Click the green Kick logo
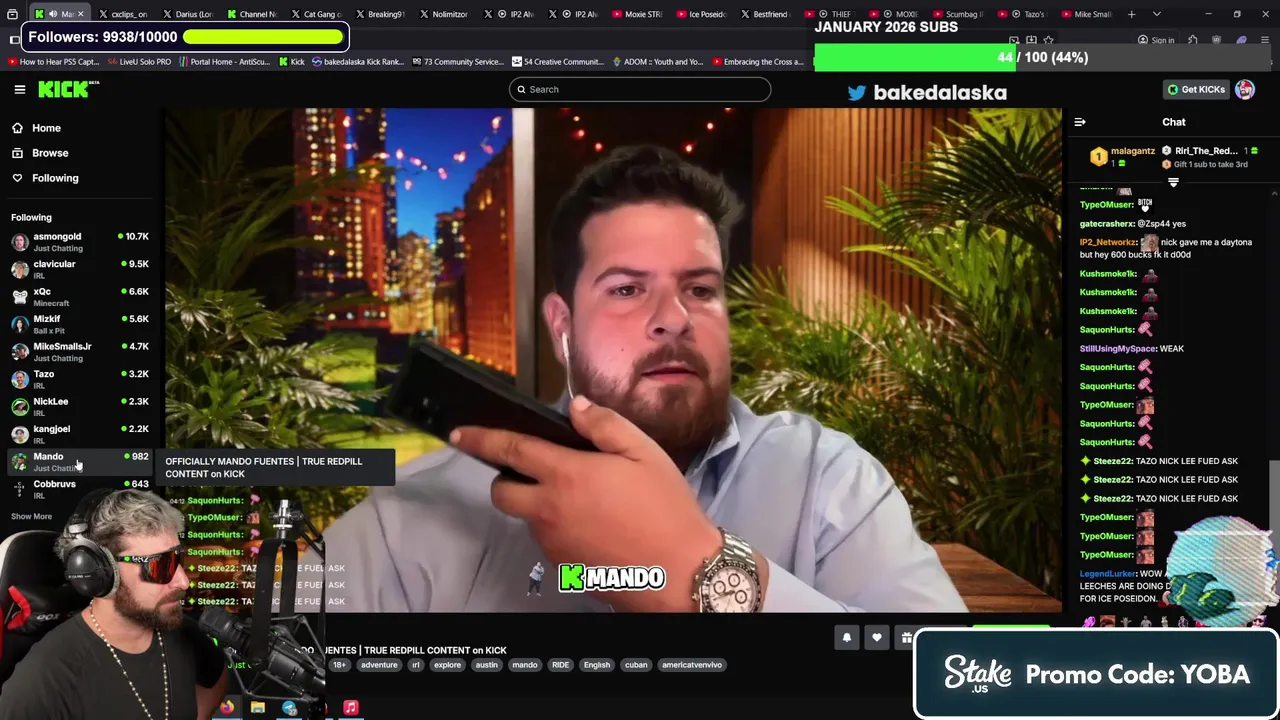The width and height of the screenshot is (1280, 720). (x=66, y=89)
